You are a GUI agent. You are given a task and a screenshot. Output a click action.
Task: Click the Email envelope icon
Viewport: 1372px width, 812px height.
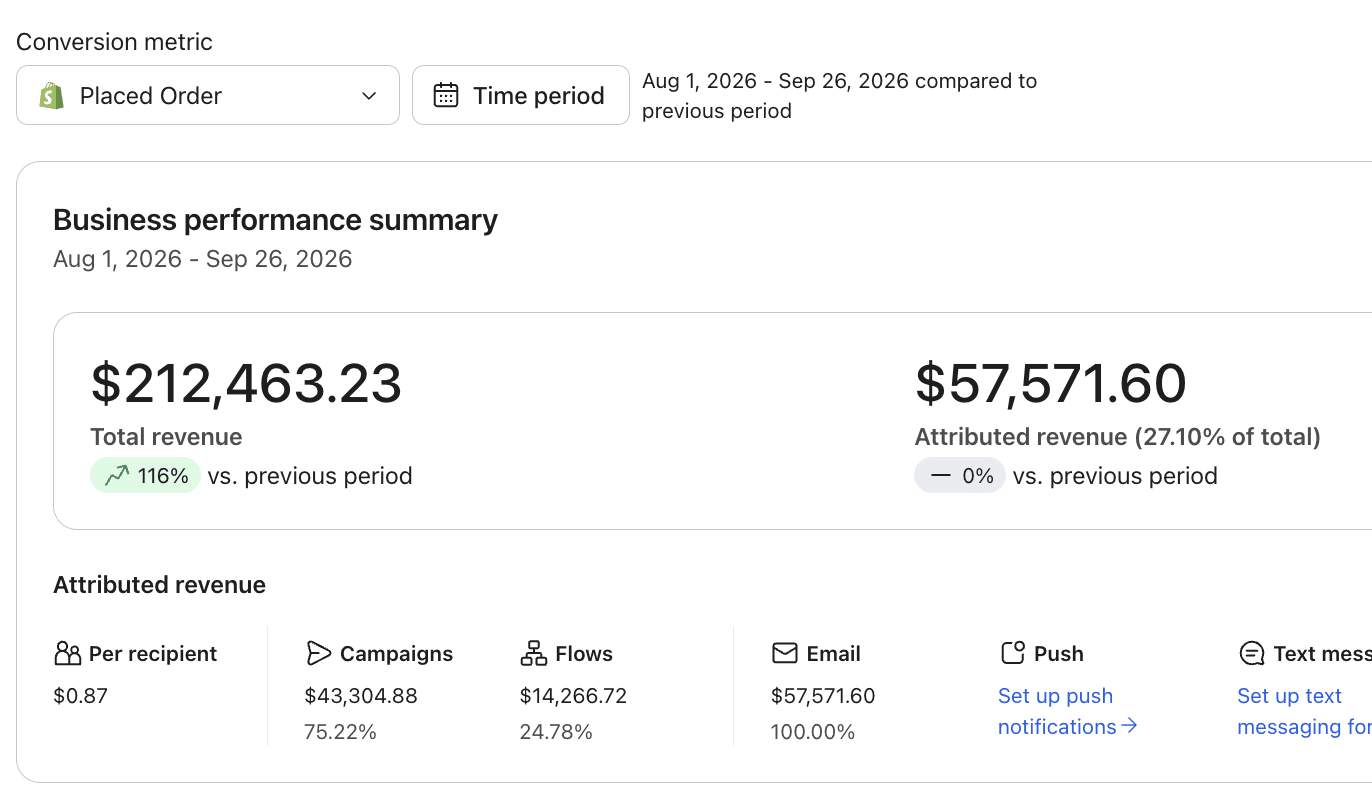click(x=785, y=654)
